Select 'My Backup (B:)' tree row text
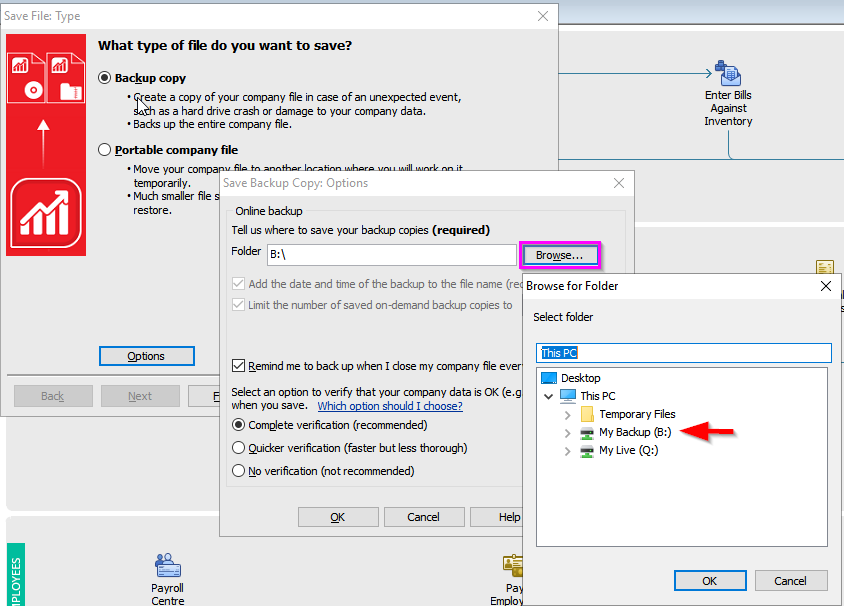 [635, 432]
